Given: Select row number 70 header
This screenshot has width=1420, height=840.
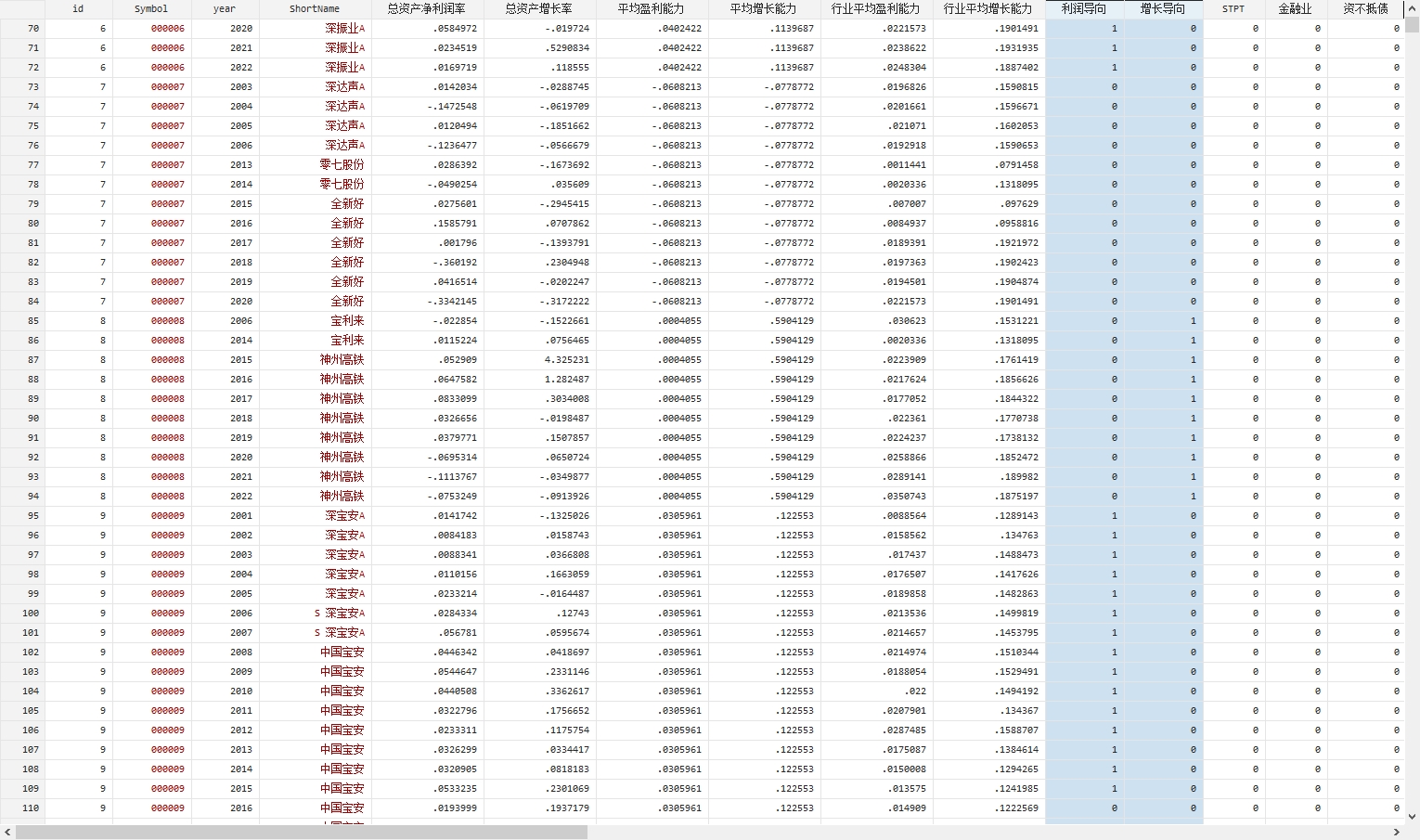Looking at the screenshot, I should (x=22, y=29).
